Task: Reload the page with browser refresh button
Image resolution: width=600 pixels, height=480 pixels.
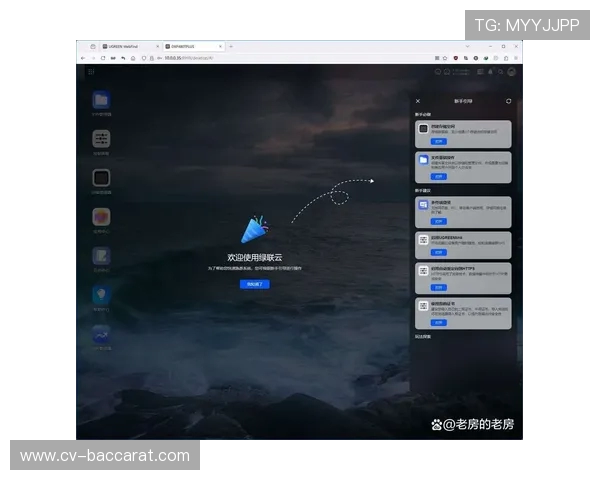Action: pos(103,58)
